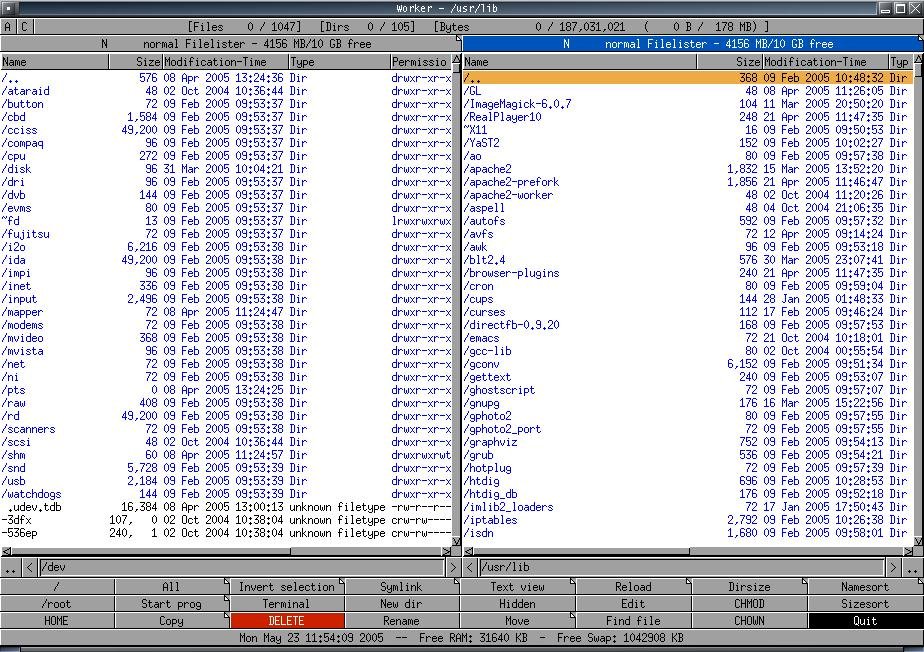Click left pane Modification-Time column header
Screen dimensions: 924x652
[225, 62]
